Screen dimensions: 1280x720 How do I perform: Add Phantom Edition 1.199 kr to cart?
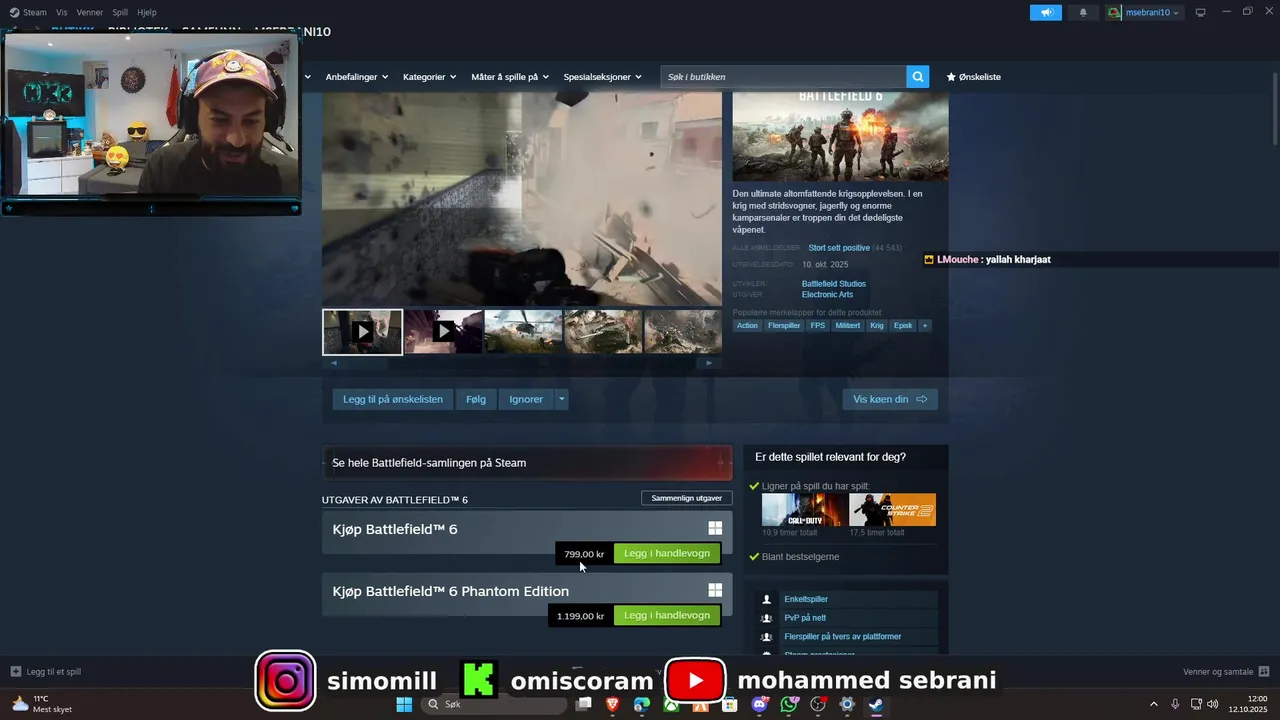pyautogui.click(x=667, y=615)
